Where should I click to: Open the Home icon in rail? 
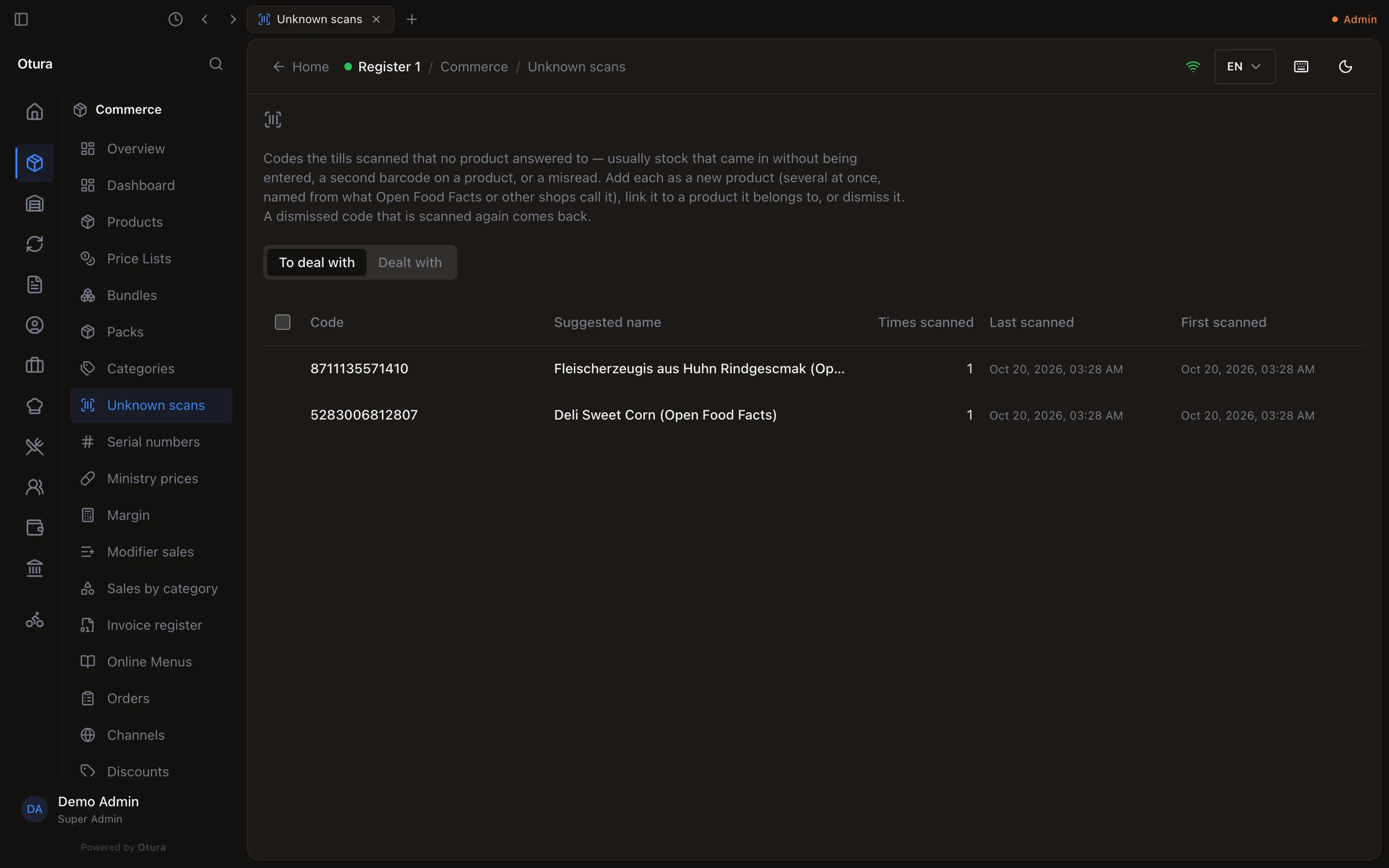35,111
